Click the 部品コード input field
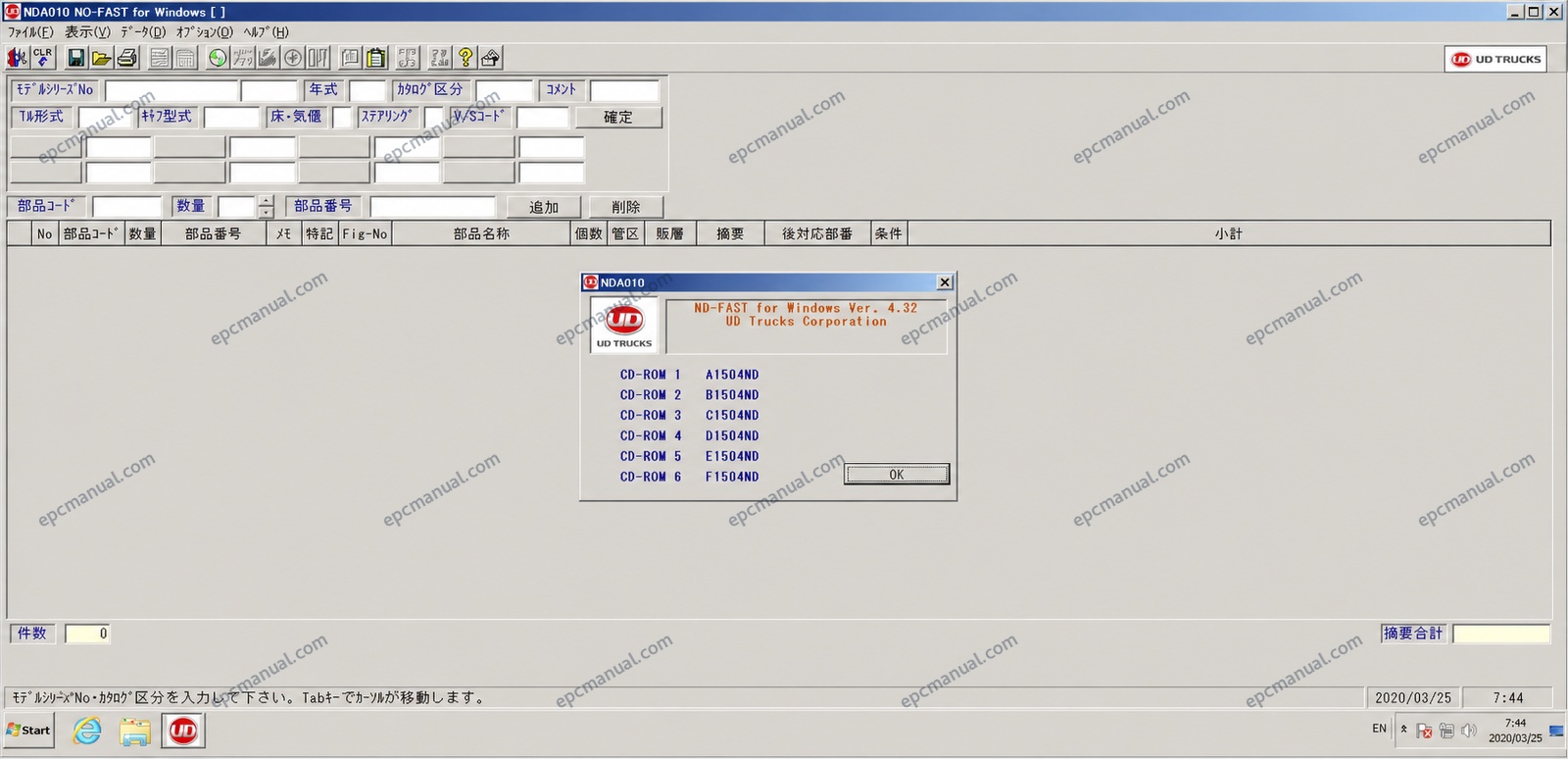Image resolution: width=1568 pixels, height=759 pixels. (127, 207)
